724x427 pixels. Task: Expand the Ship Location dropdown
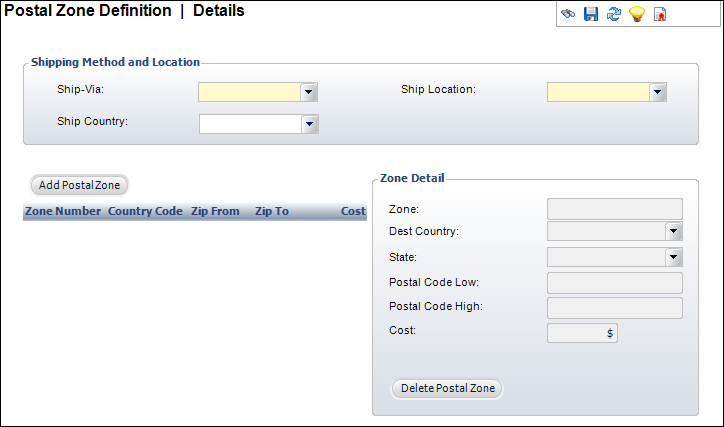(x=657, y=92)
